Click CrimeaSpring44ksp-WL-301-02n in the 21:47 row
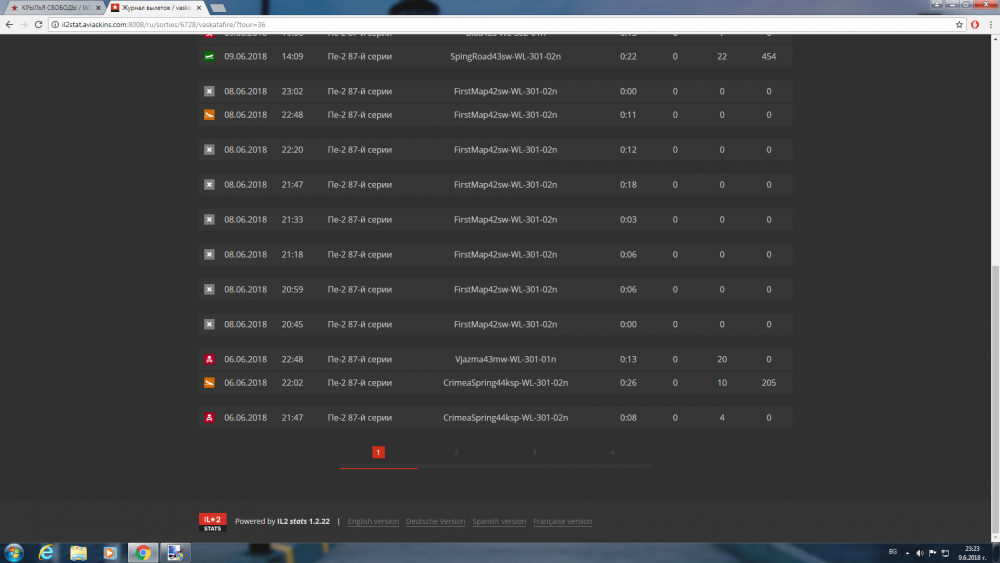 click(x=505, y=418)
